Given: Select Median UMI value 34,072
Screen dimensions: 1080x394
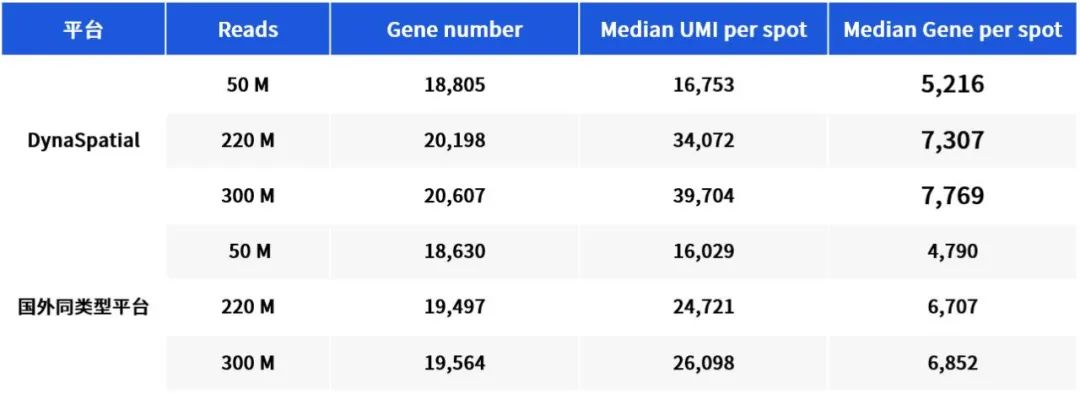Looking at the screenshot, I should (x=703, y=141).
